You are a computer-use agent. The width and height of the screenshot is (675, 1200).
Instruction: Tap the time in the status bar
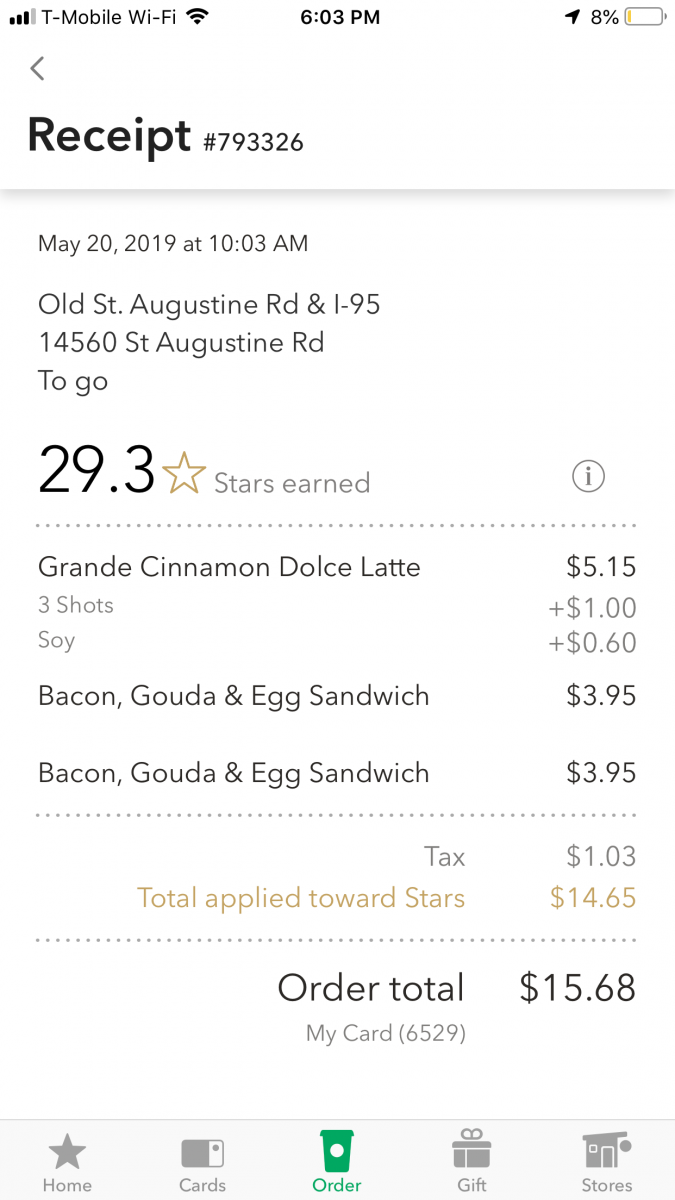(x=340, y=17)
